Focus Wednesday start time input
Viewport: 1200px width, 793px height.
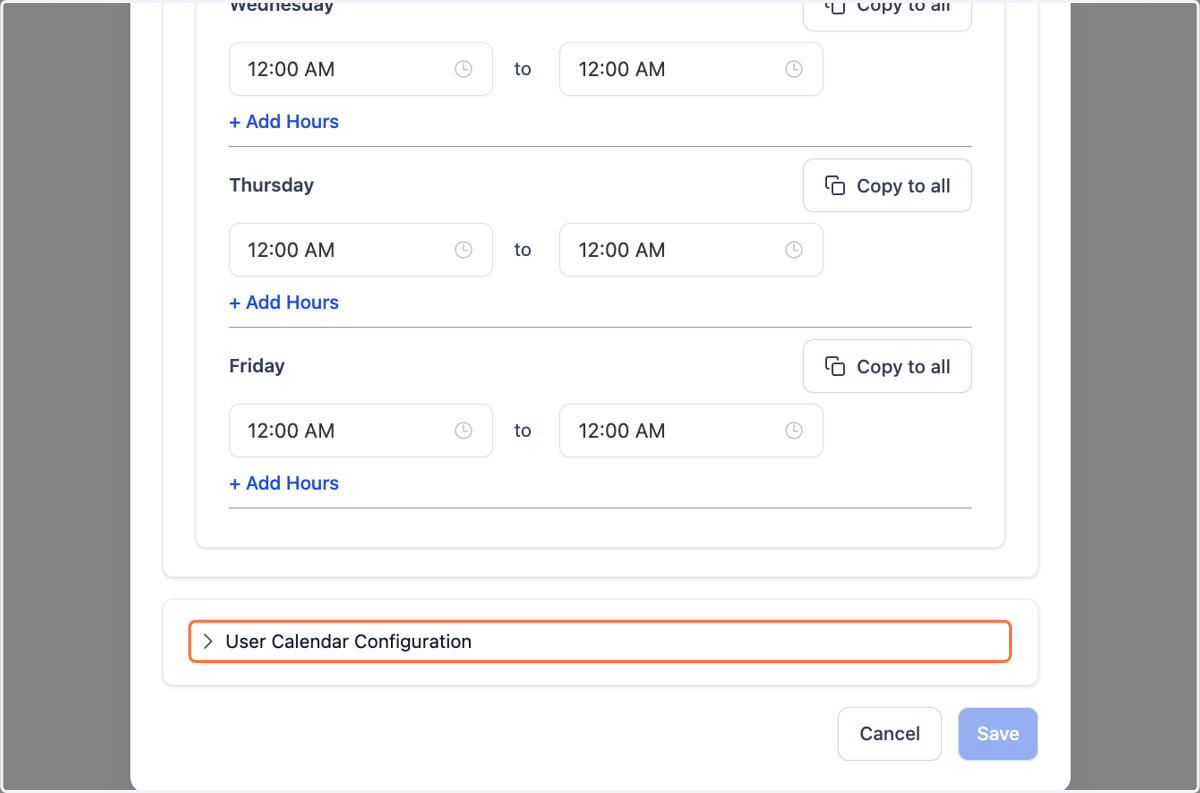click(361, 69)
